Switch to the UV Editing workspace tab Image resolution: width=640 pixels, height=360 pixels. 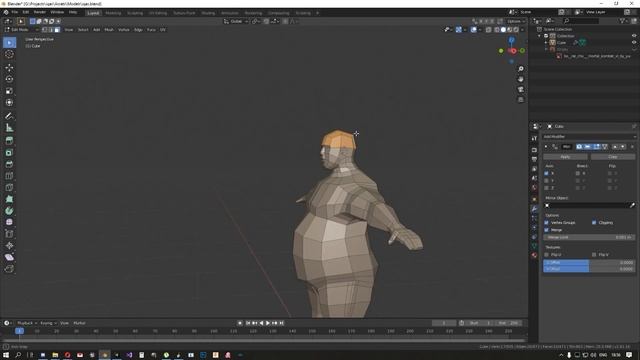[158, 13]
